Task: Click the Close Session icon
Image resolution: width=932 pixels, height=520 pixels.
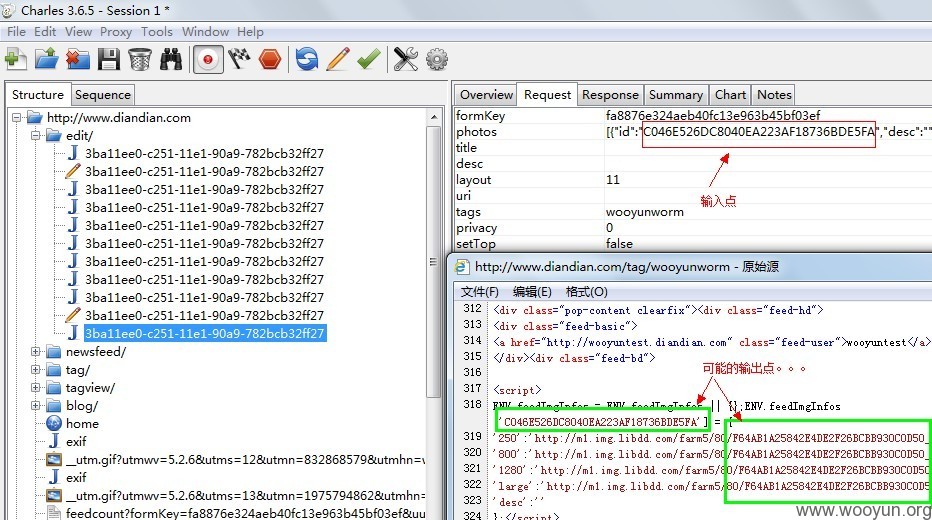Action: [x=77, y=59]
